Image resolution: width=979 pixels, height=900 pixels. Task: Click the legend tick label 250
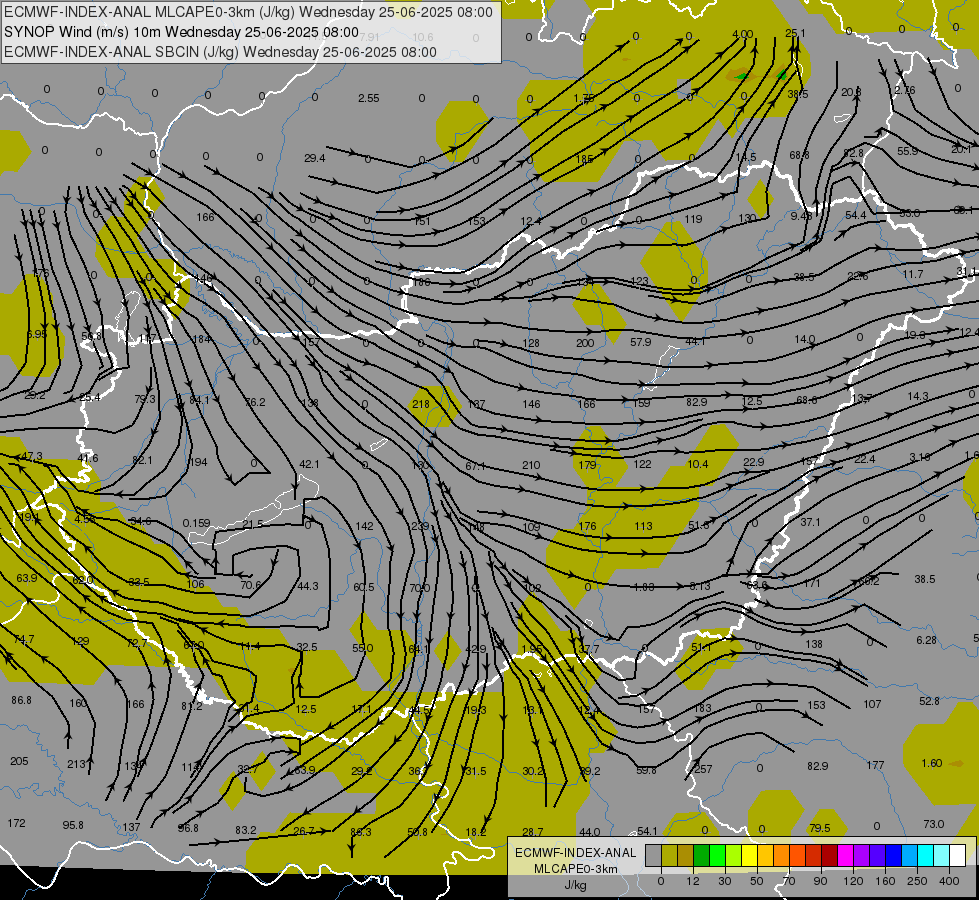coord(917,881)
